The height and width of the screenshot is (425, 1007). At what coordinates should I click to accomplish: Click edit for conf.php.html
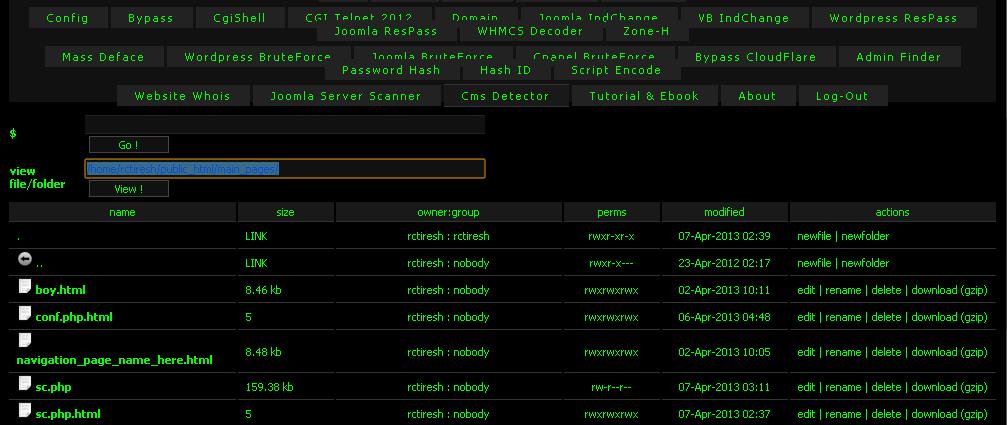click(806, 317)
